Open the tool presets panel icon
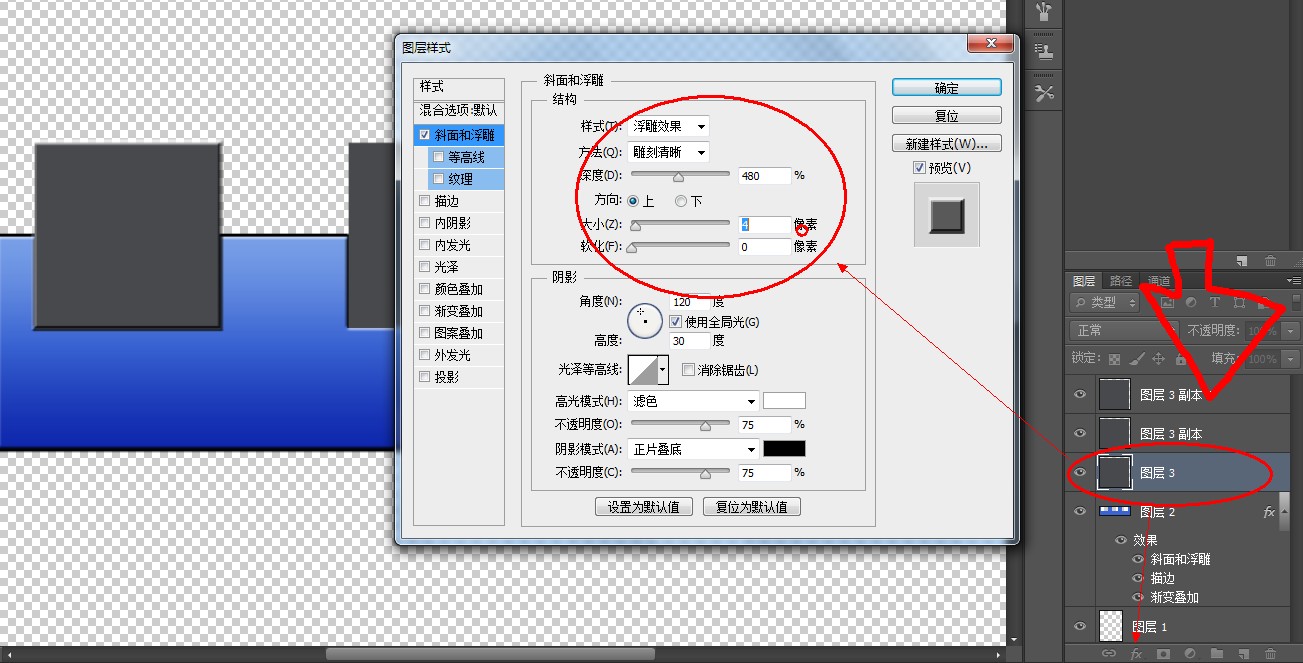This screenshot has height=663, width=1303. pyautogui.click(x=1045, y=93)
